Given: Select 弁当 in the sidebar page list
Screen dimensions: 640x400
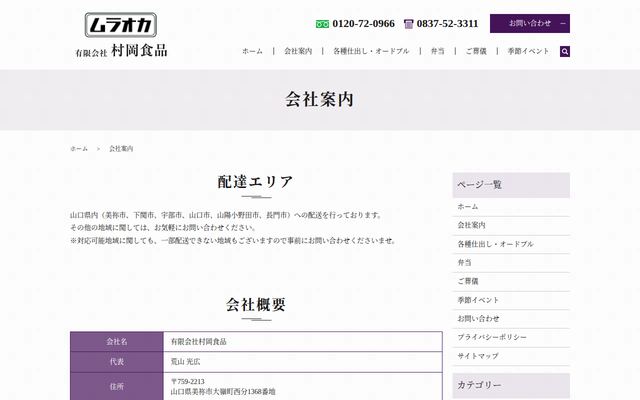Looking at the screenshot, I should pyautogui.click(x=511, y=263).
